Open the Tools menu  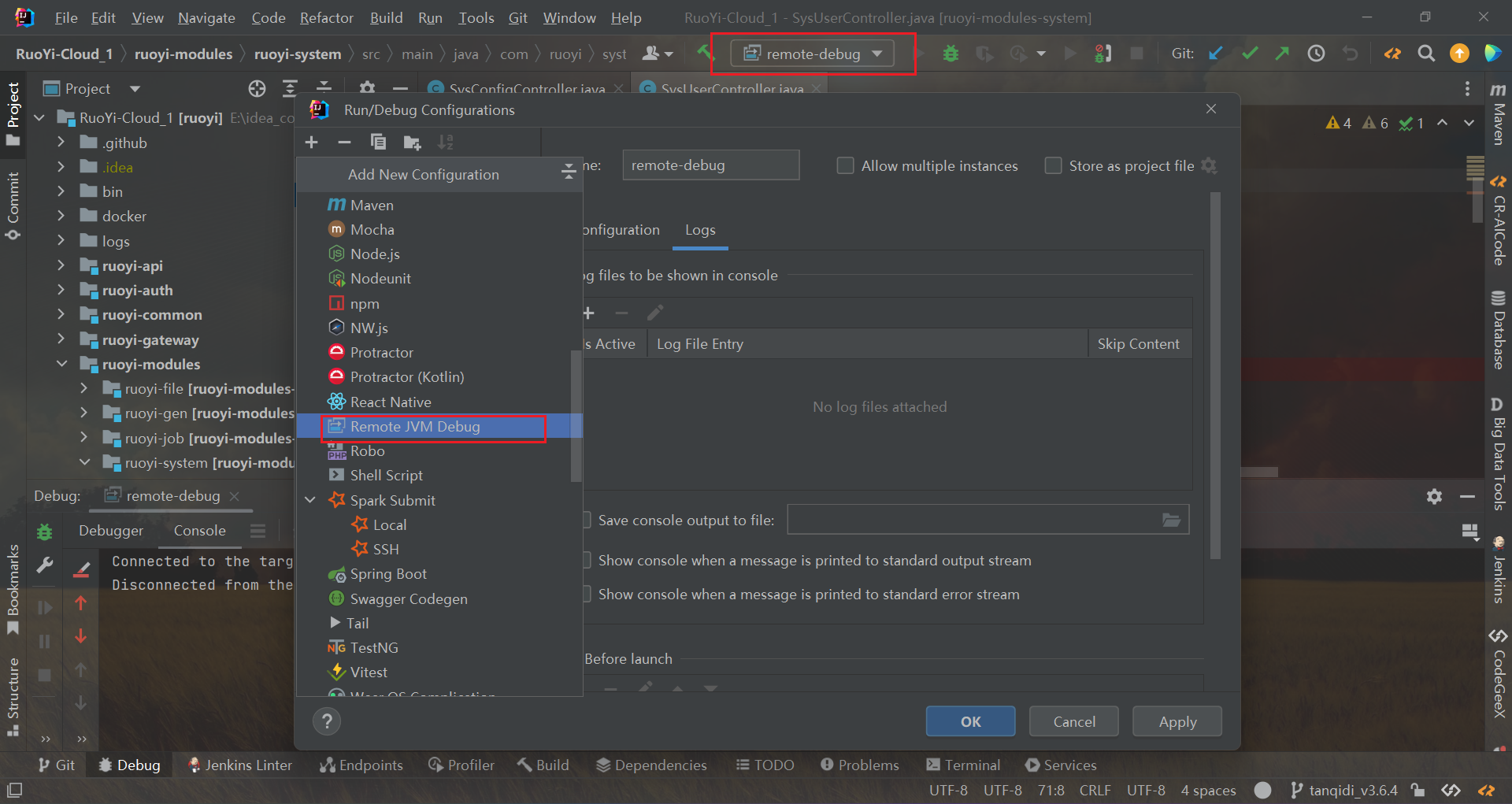click(476, 17)
